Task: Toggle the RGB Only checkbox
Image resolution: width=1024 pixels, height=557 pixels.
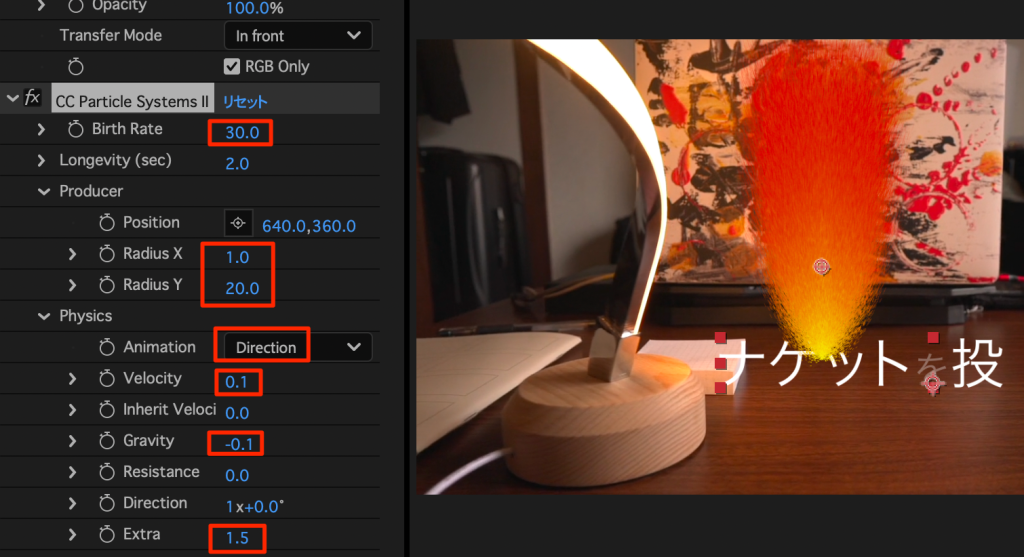Action: [x=232, y=67]
